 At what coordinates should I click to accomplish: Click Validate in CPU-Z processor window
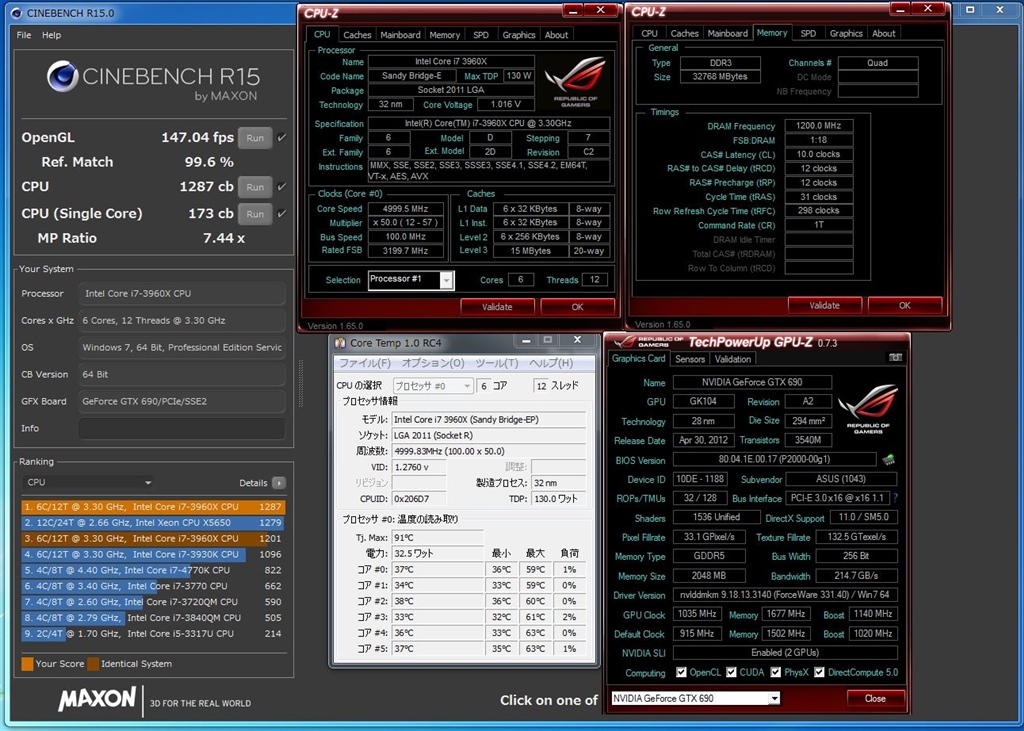[497, 306]
